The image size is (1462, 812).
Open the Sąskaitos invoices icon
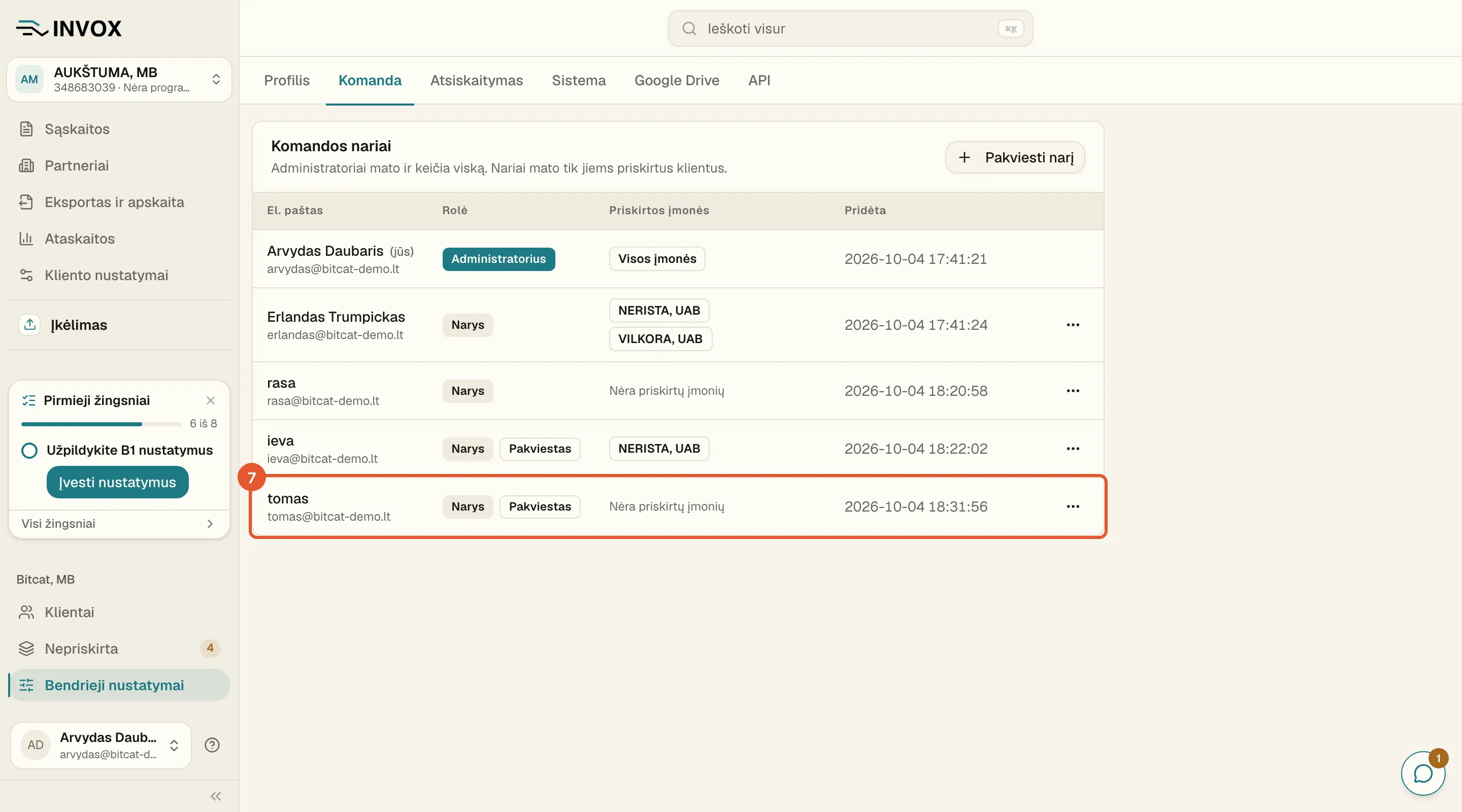click(26, 129)
